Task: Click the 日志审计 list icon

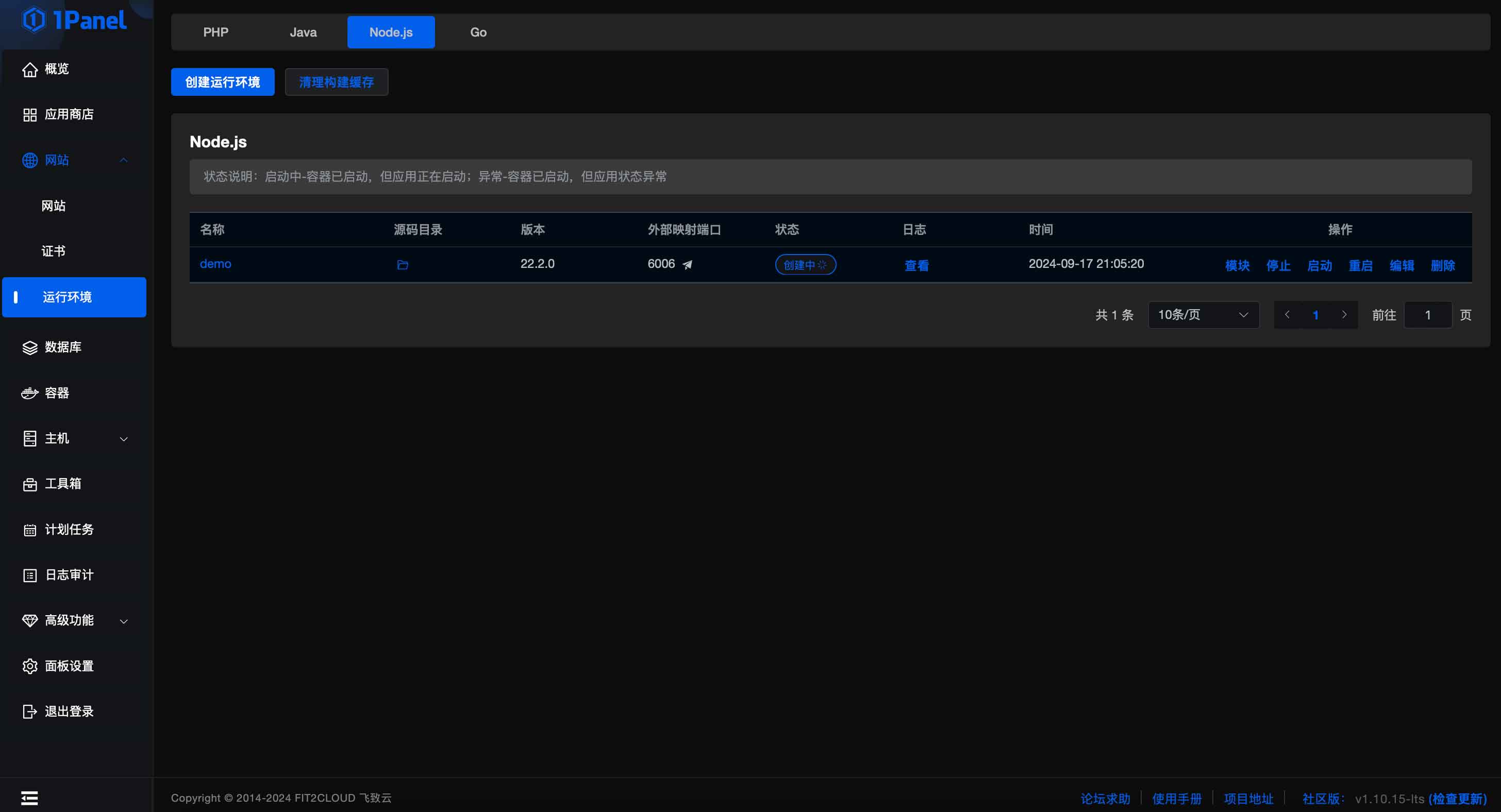Action: (x=30, y=576)
